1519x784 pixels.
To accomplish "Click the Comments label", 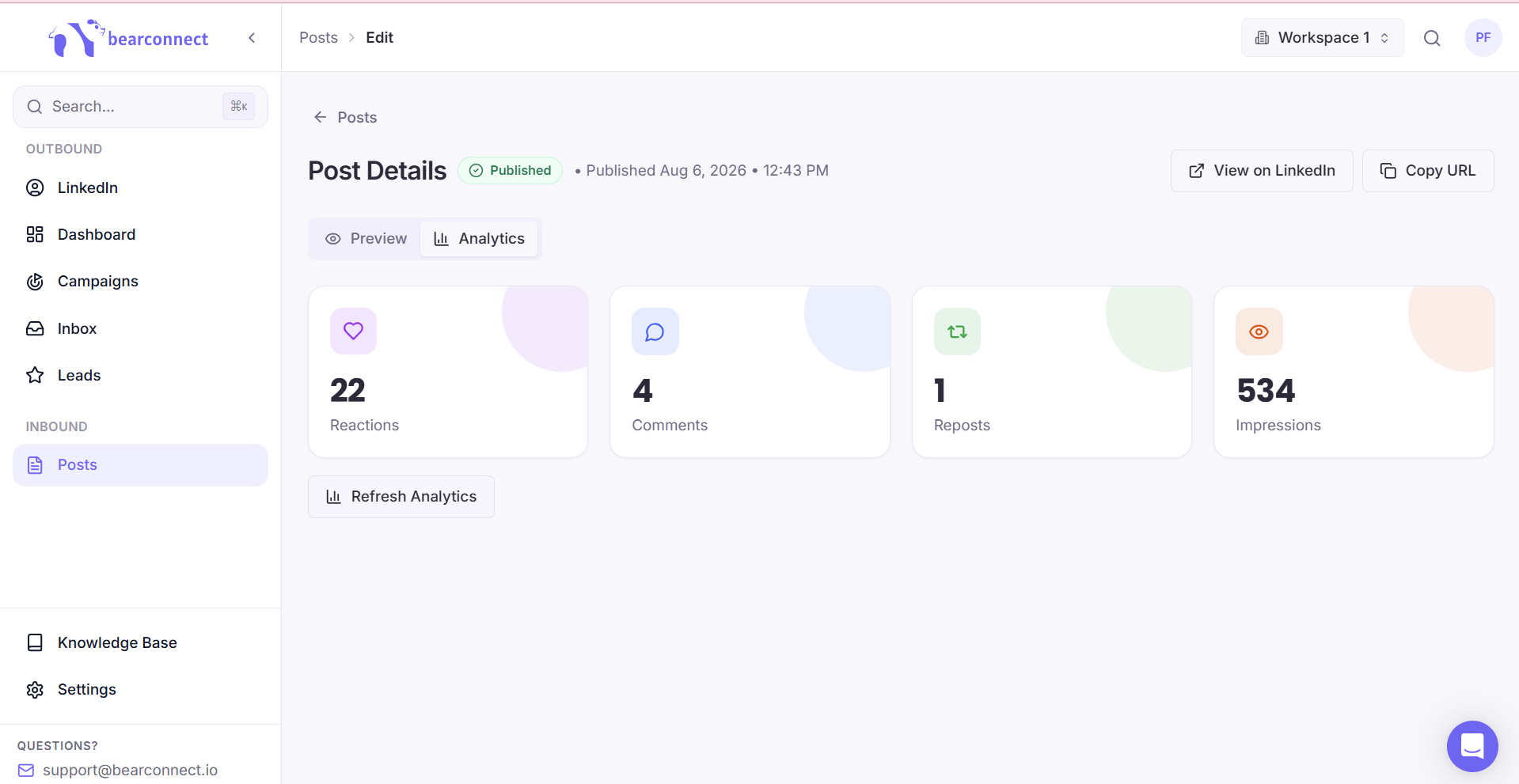I will (670, 426).
